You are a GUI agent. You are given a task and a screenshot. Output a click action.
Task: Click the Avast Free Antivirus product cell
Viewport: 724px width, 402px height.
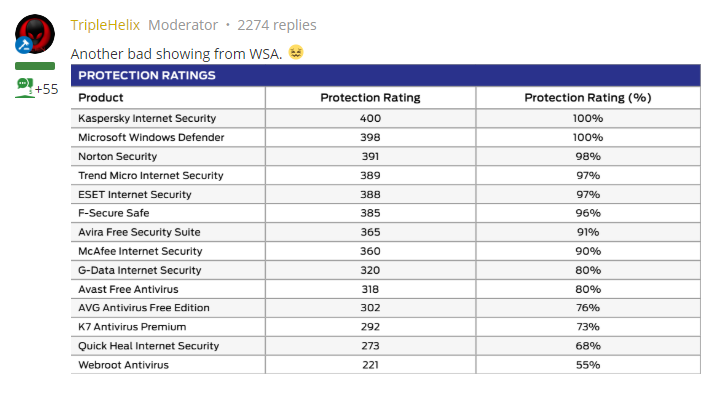tap(129, 289)
